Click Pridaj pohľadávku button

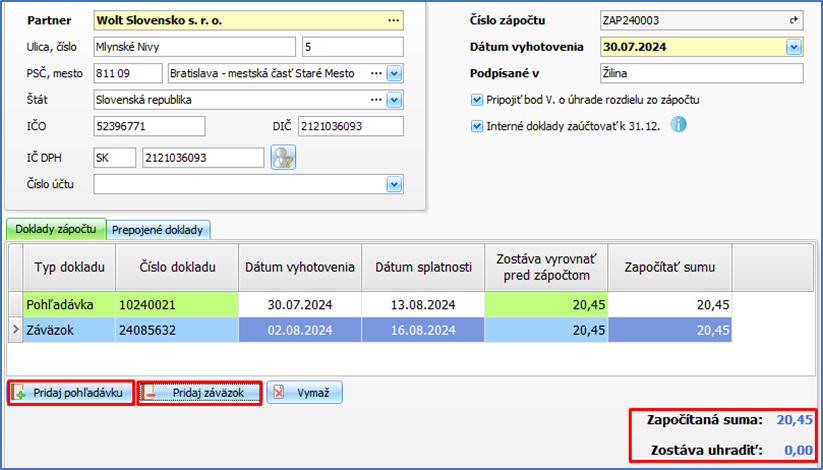click(71, 392)
